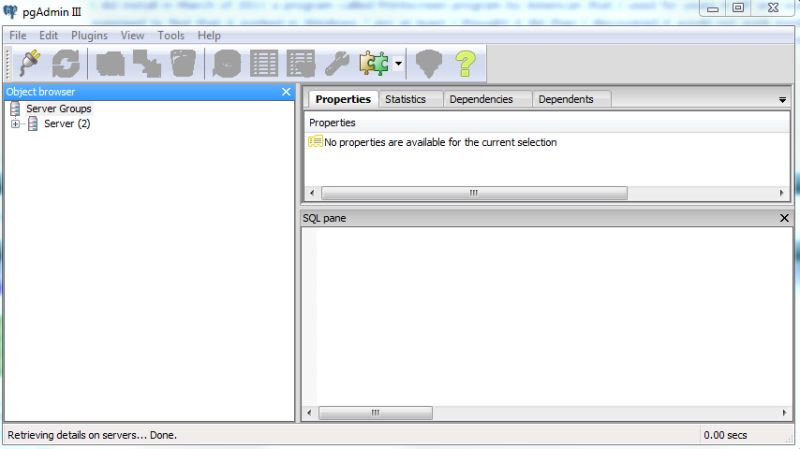Expand the Server (2) tree node
The image size is (800, 449).
[x=15, y=123]
